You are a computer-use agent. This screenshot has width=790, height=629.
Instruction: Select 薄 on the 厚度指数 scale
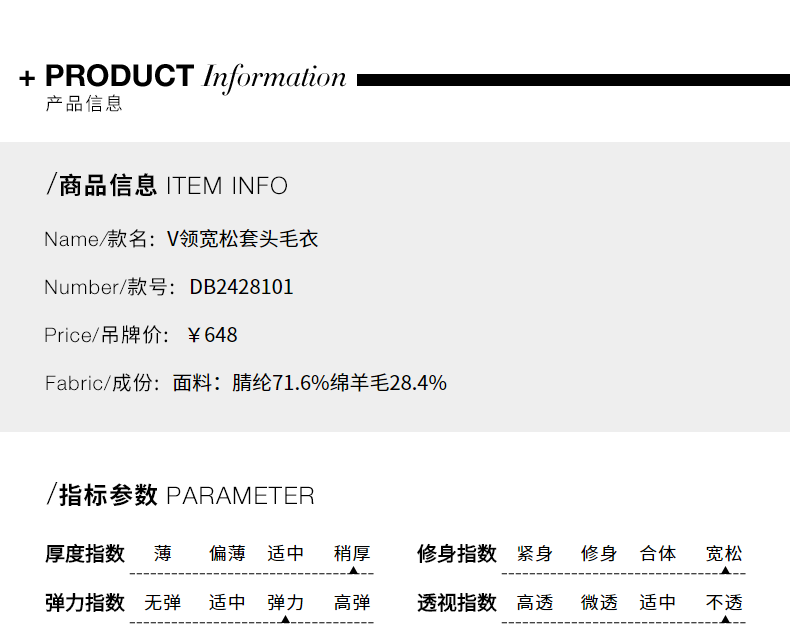pos(163,553)
